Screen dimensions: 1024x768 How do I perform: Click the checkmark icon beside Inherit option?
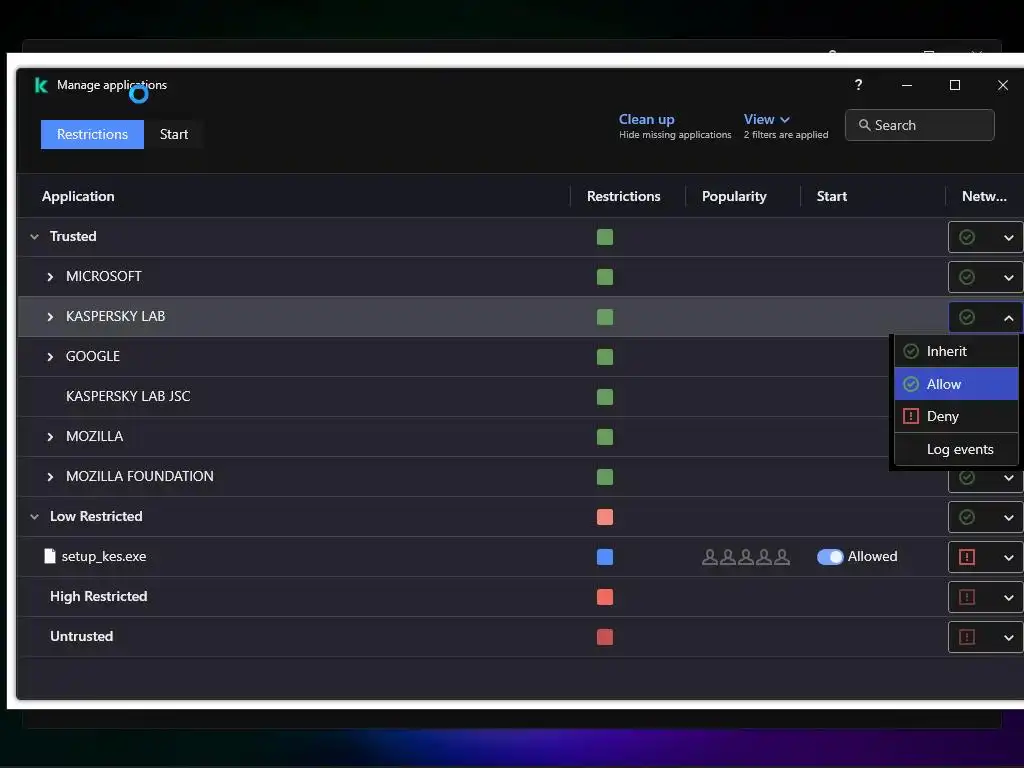[911, 351]
